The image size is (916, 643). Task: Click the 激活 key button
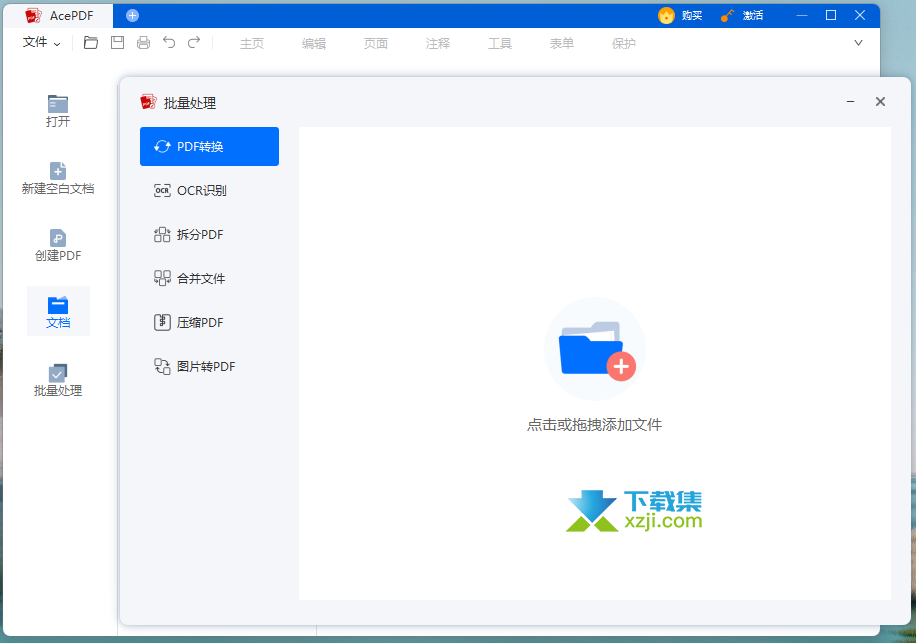point(742,16)
